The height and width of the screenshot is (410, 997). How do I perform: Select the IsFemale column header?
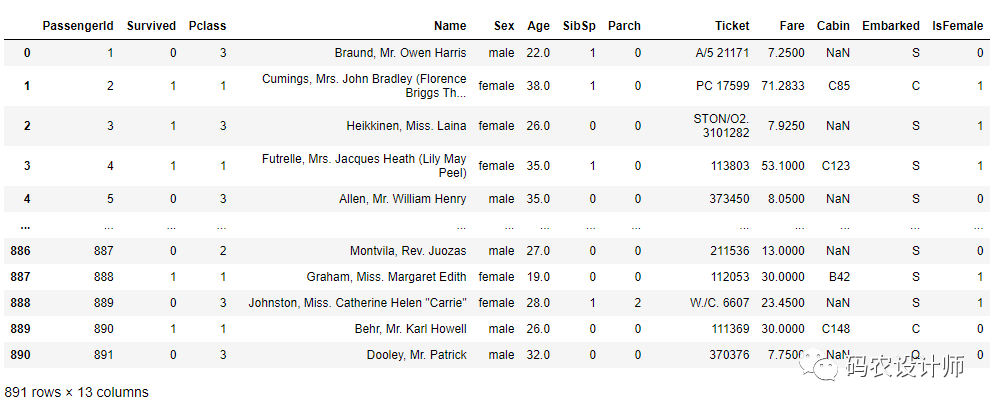(x=957, y=26)
